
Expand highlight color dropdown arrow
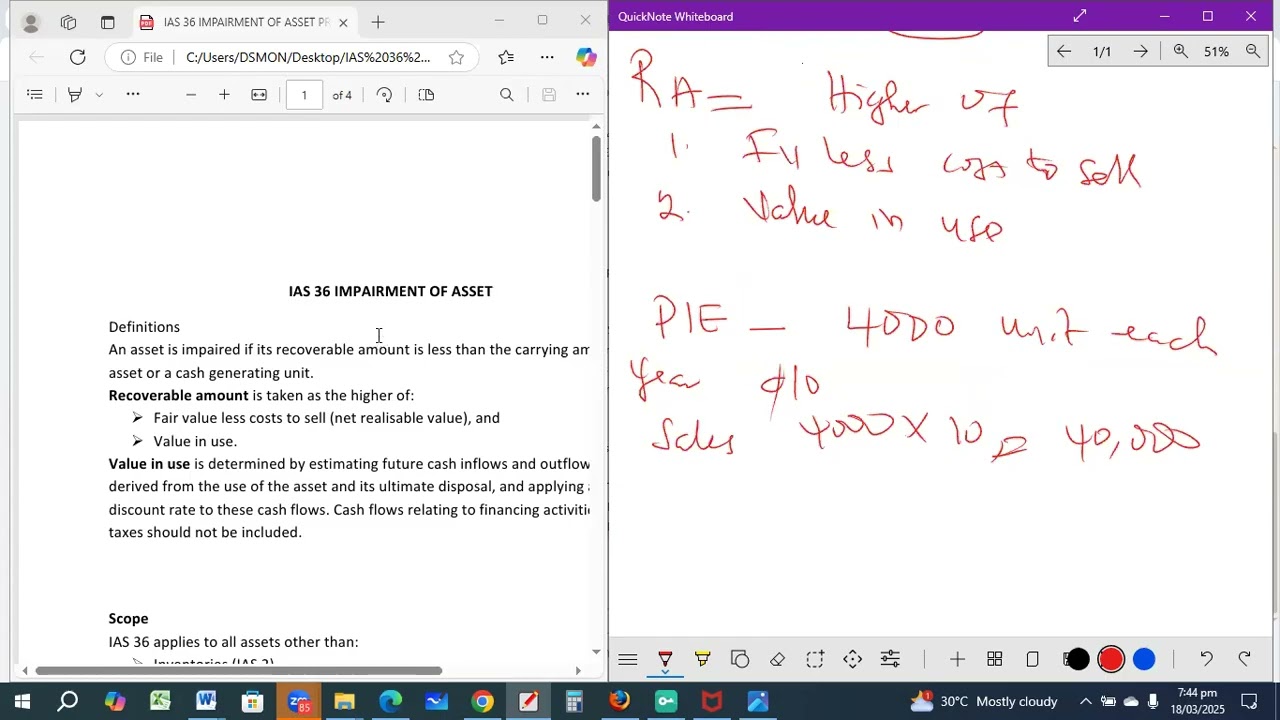(99, 94)
